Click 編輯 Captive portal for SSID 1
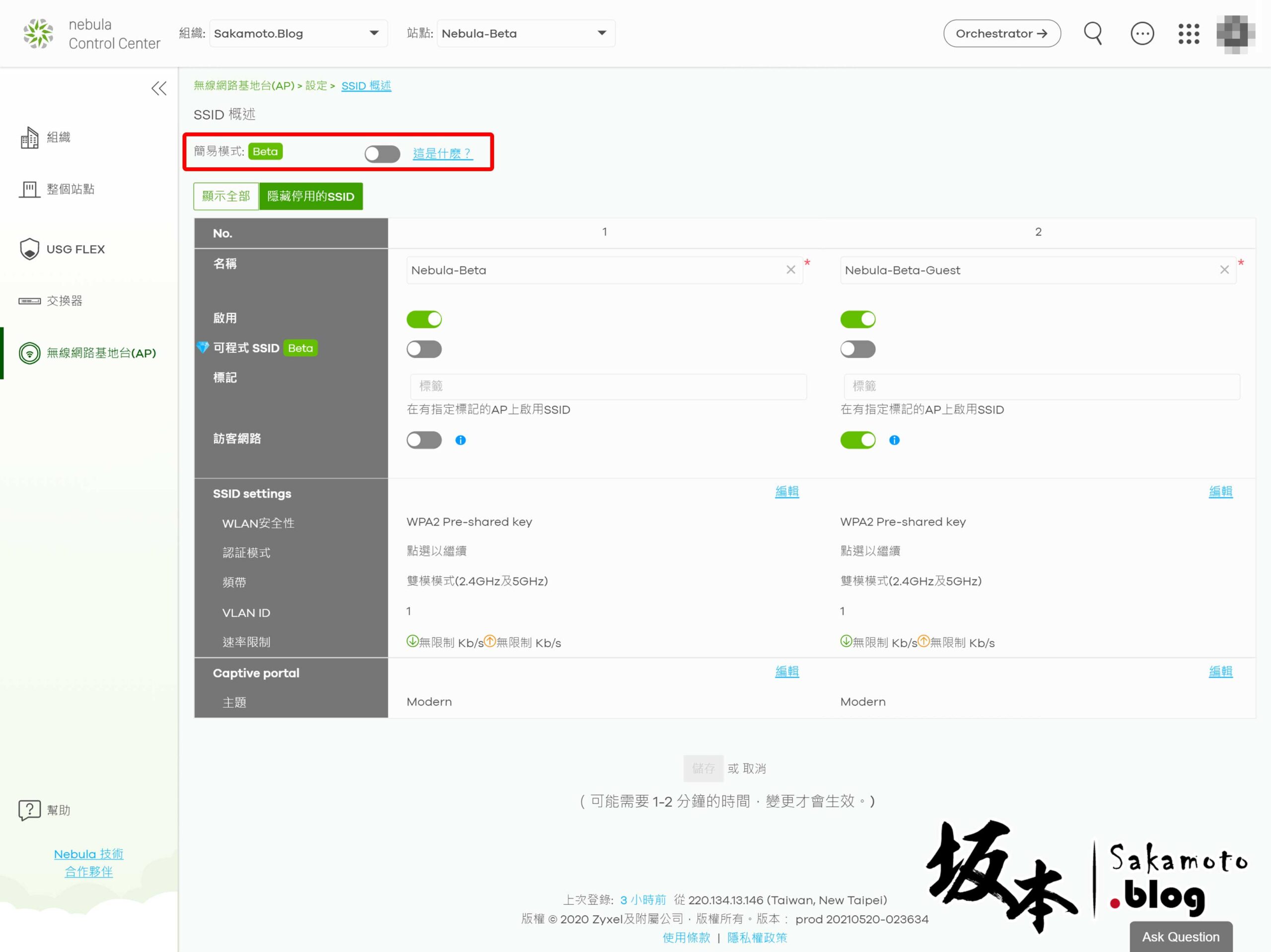This screenshot has height=952, width=1271. point(786,671)
